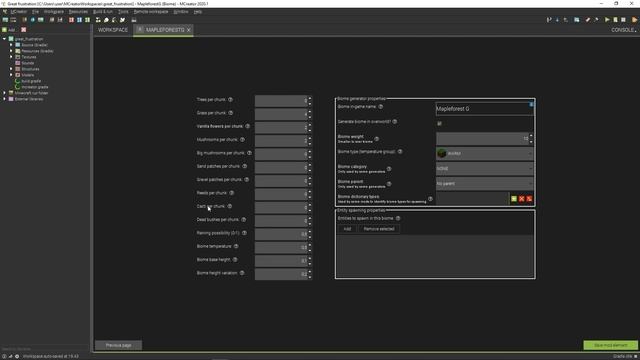Decrease Biome temperature stepper
640x360 pixels.
[310, 250]
